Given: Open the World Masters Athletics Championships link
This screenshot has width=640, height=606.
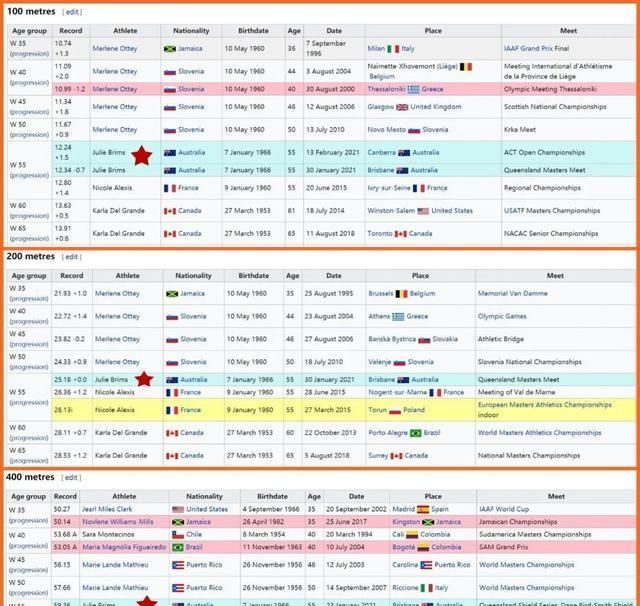Looking at the screenshot, I should pos(540,433).
